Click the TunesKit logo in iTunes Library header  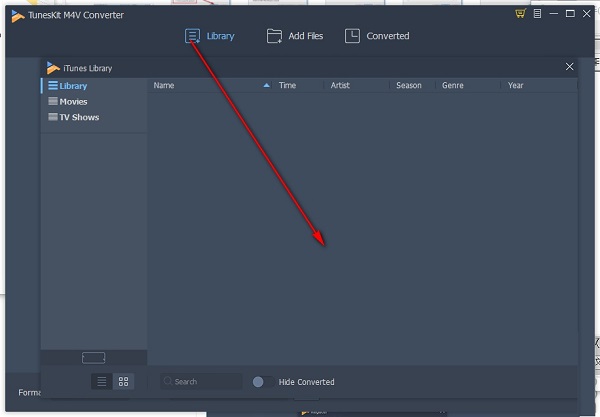tap(53, 68)
